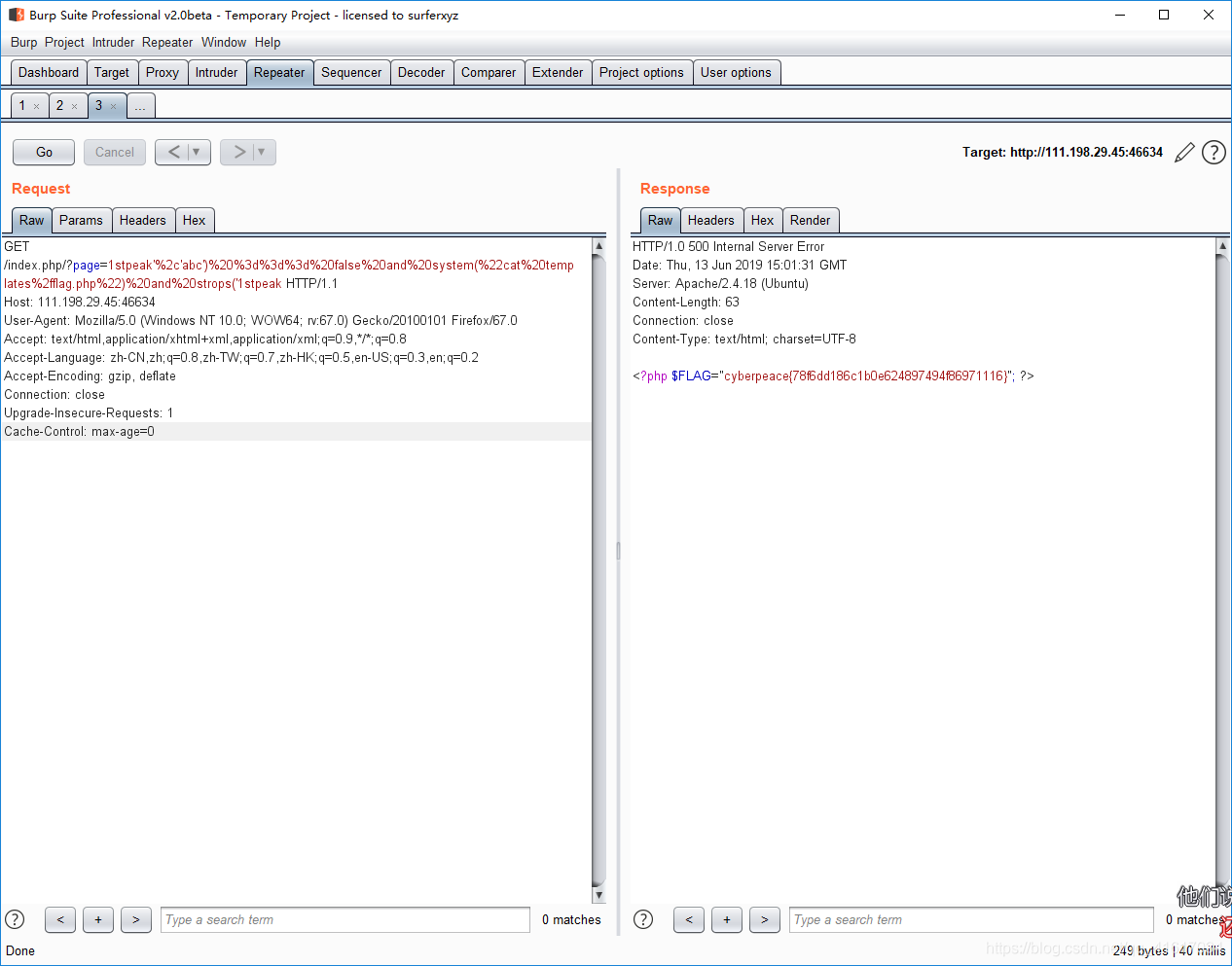This screenshot has height=966, width=1232.
Task: Switch request view to Params
Action: click(x=81, y=220)
